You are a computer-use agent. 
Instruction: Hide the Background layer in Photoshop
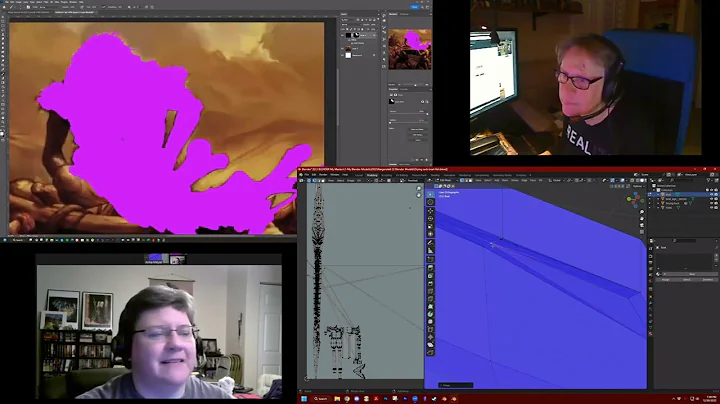(x=342, y=55)
